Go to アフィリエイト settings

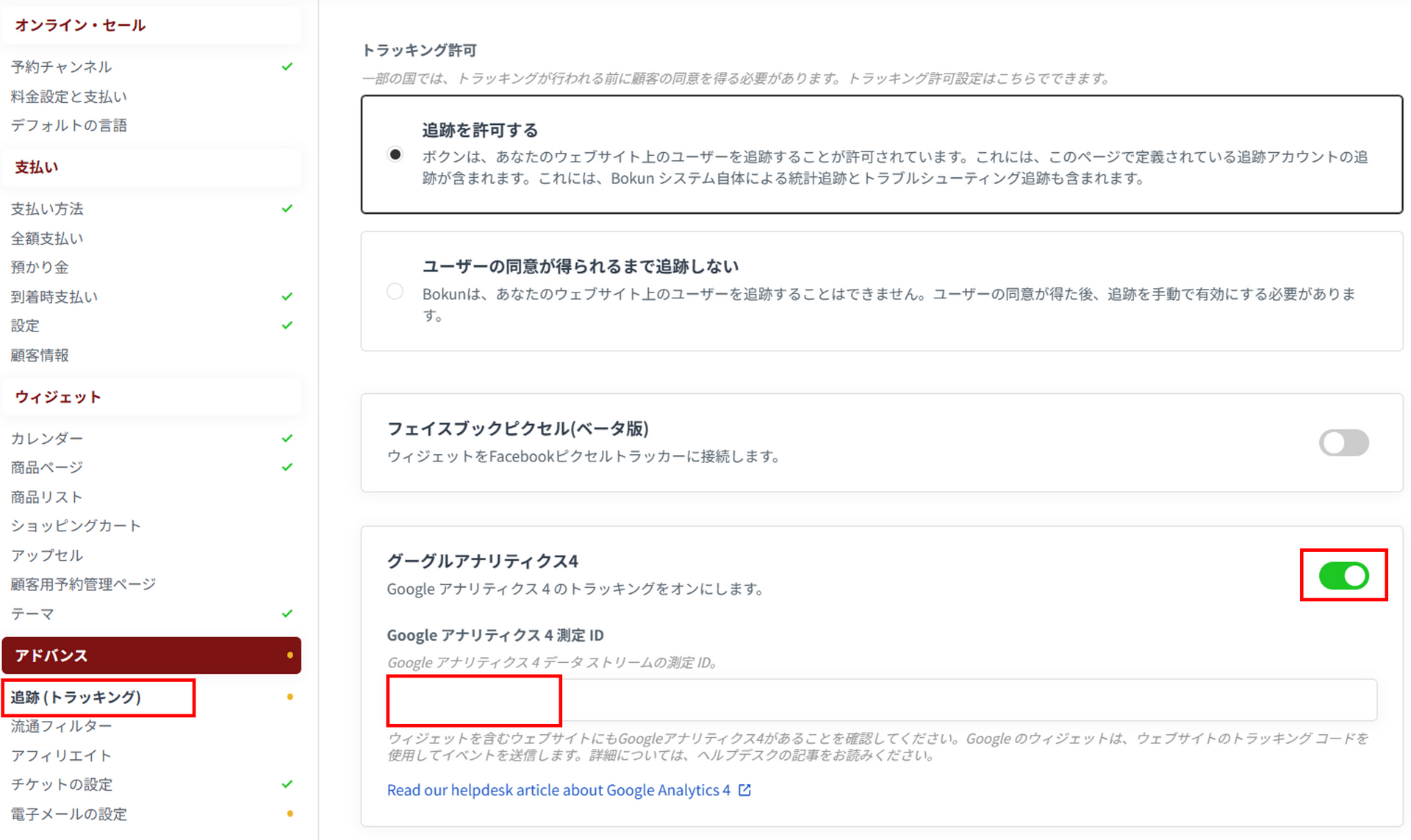click(62, 755)
